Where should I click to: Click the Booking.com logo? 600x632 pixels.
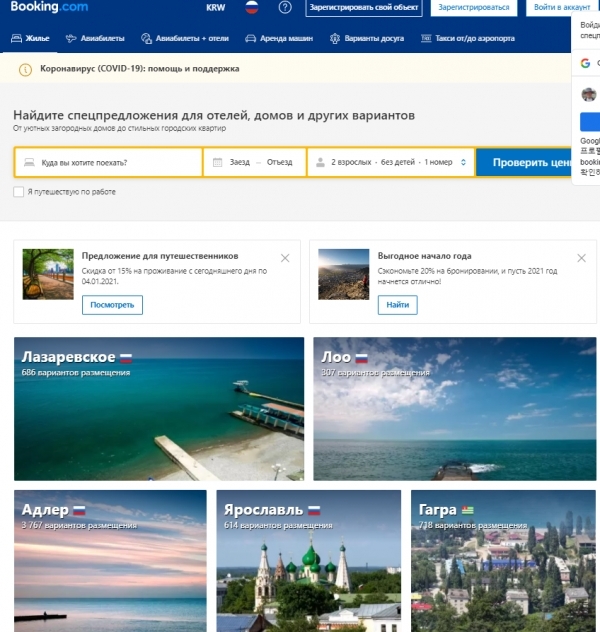(49, 6)
